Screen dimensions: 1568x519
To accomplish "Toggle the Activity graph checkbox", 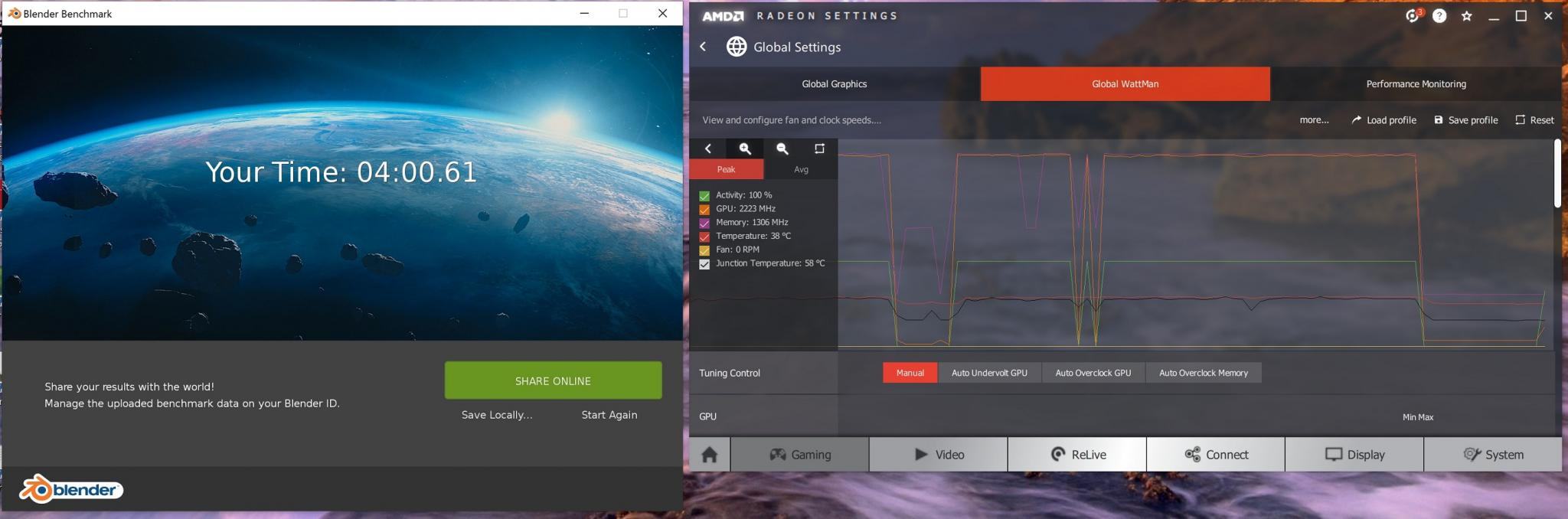I will 704,196.
